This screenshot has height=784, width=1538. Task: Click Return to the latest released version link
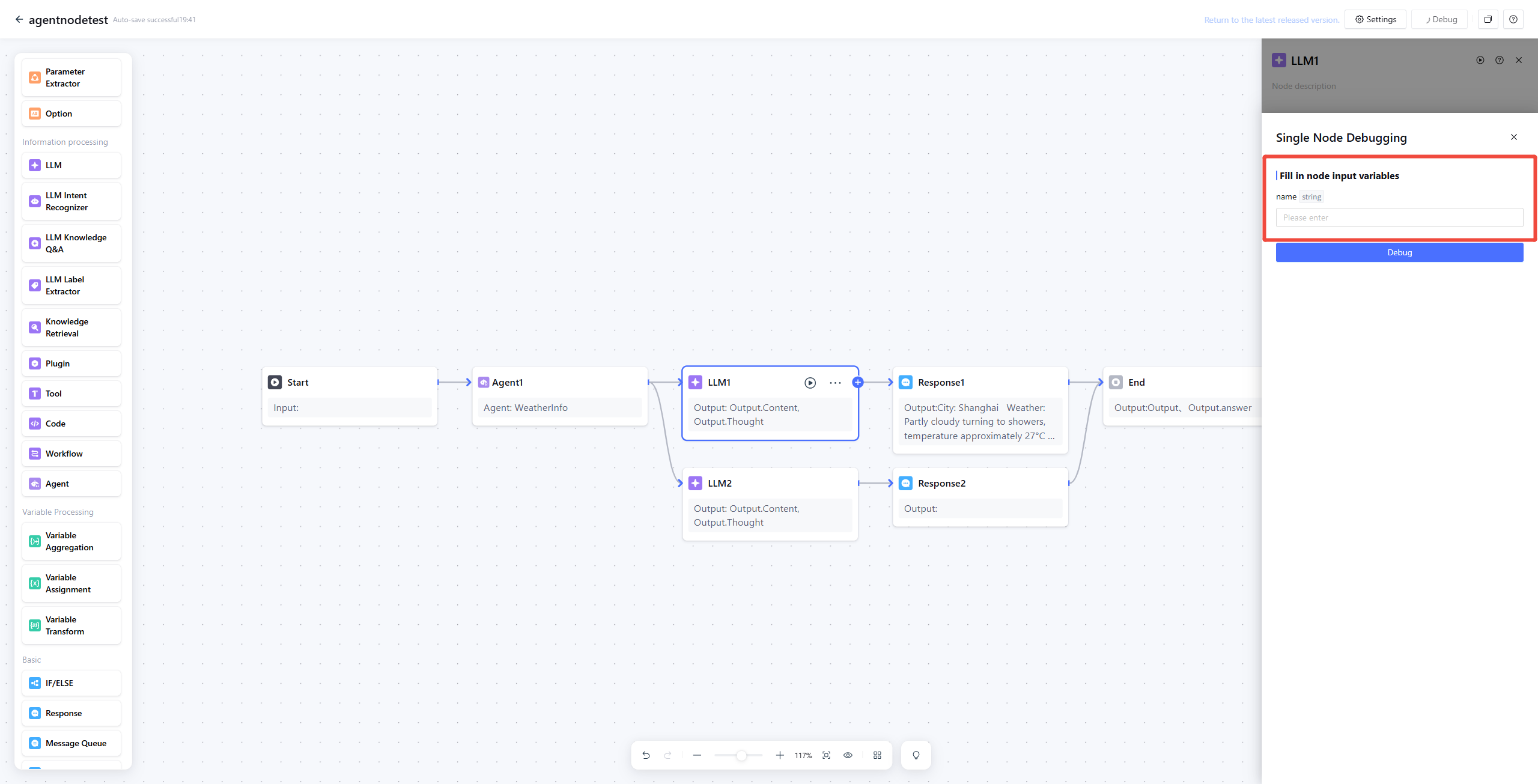point(1271,20)
